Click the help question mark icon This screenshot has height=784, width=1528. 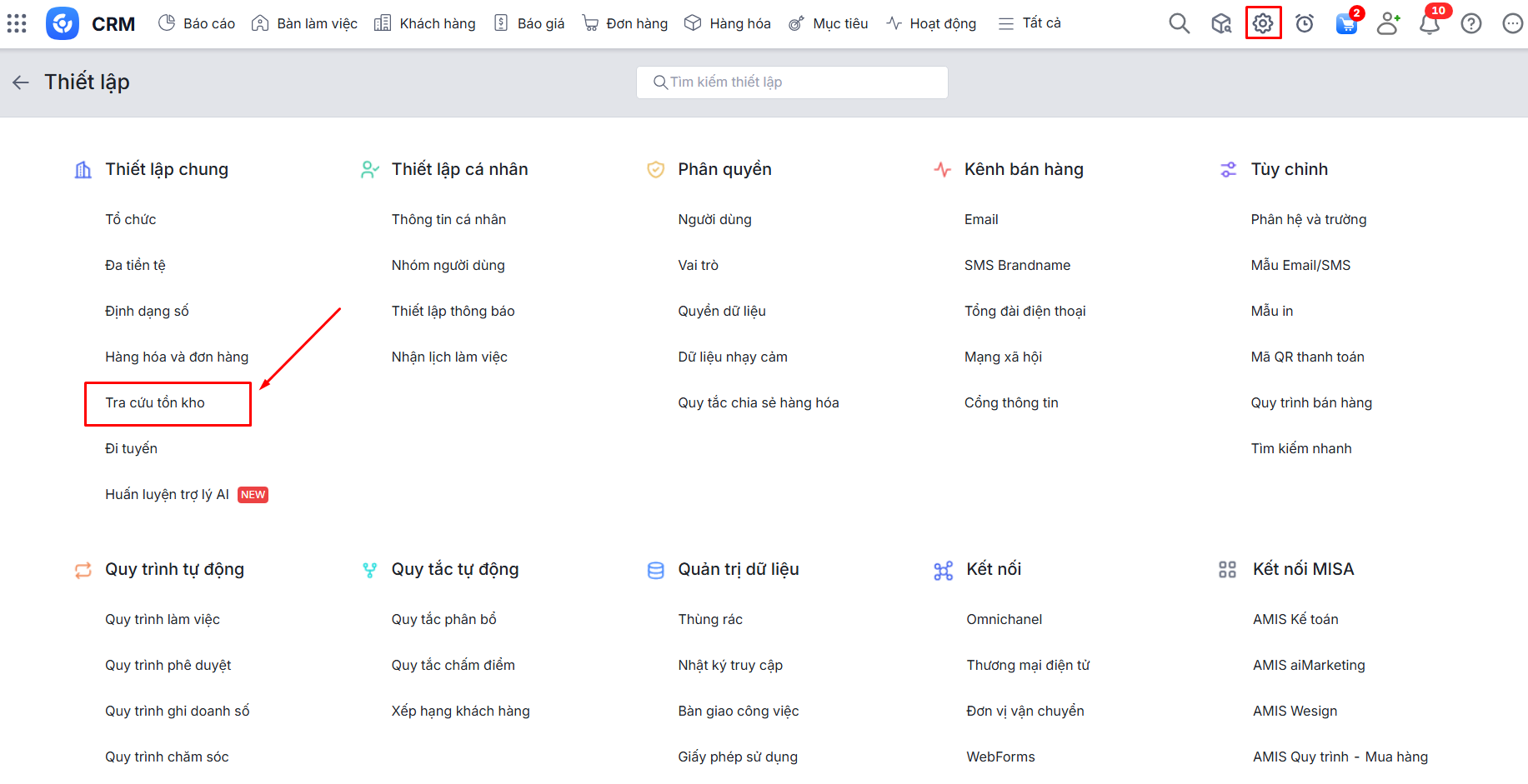(1471, 23)
